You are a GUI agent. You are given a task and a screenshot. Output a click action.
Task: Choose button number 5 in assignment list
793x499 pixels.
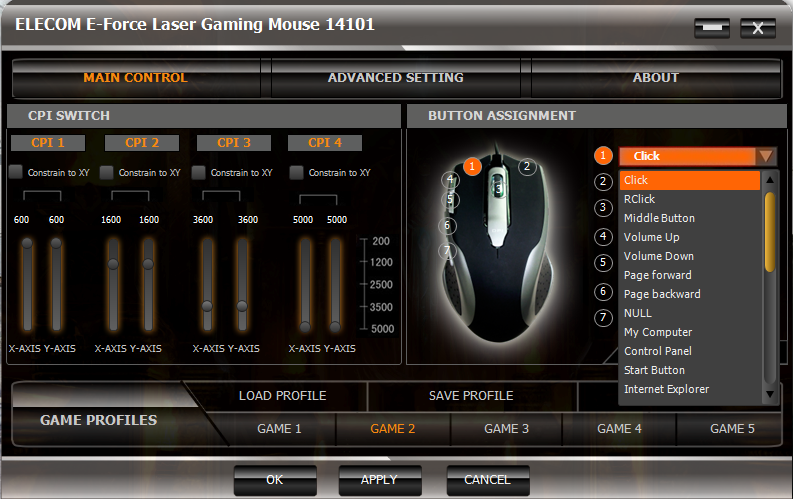(x=603, y=262)
